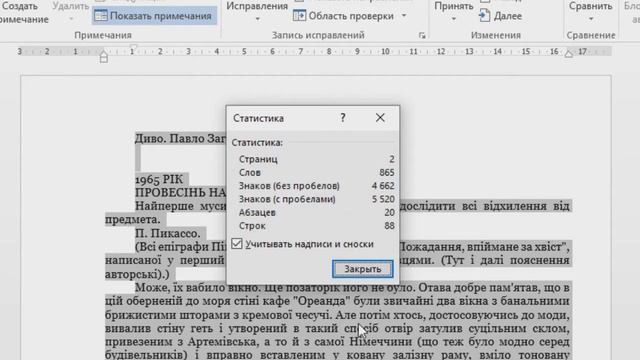640x360 pixels.
Task: Click the left indent marker on ruler
Action: [x=104, y=57]
